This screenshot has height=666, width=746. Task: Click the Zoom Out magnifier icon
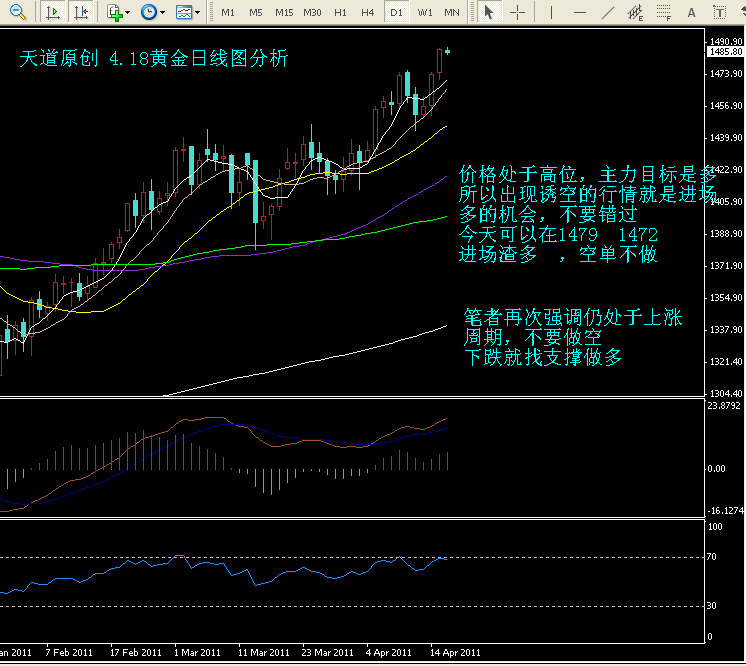tap(18, 12)
